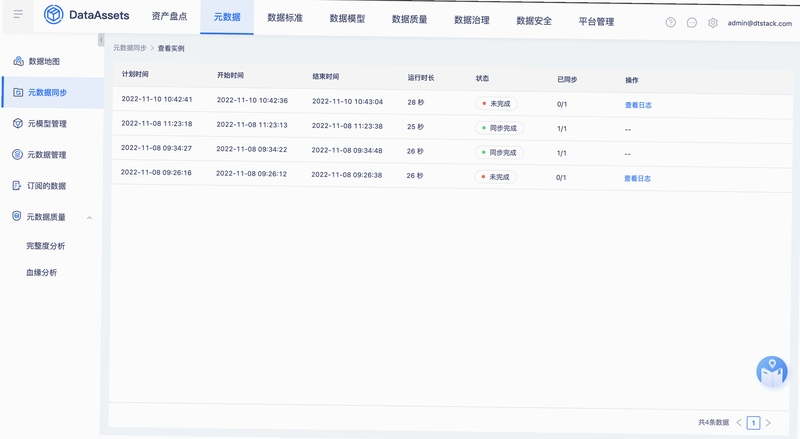Viewport: 800px width, 439px height.
Task: Click the 元数据管理 sidebar icon
Action: pyautogui.click(x=17, y=154)
